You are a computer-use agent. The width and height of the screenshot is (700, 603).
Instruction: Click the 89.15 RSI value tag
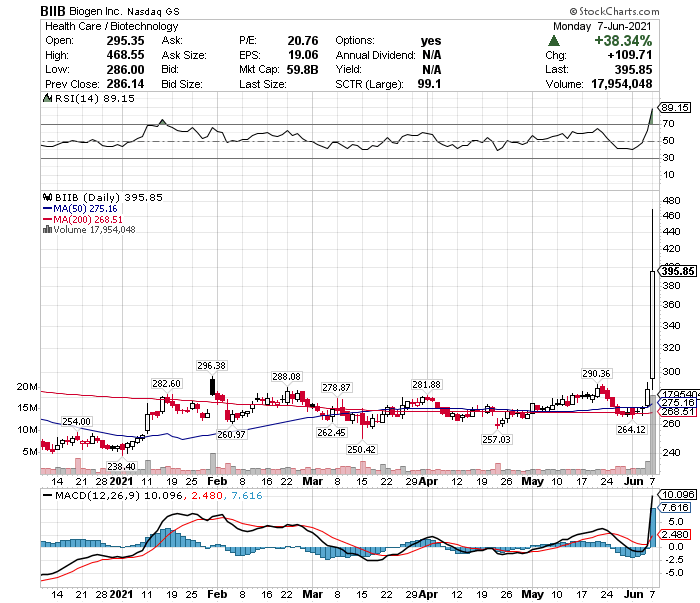[x=675, y=108]
